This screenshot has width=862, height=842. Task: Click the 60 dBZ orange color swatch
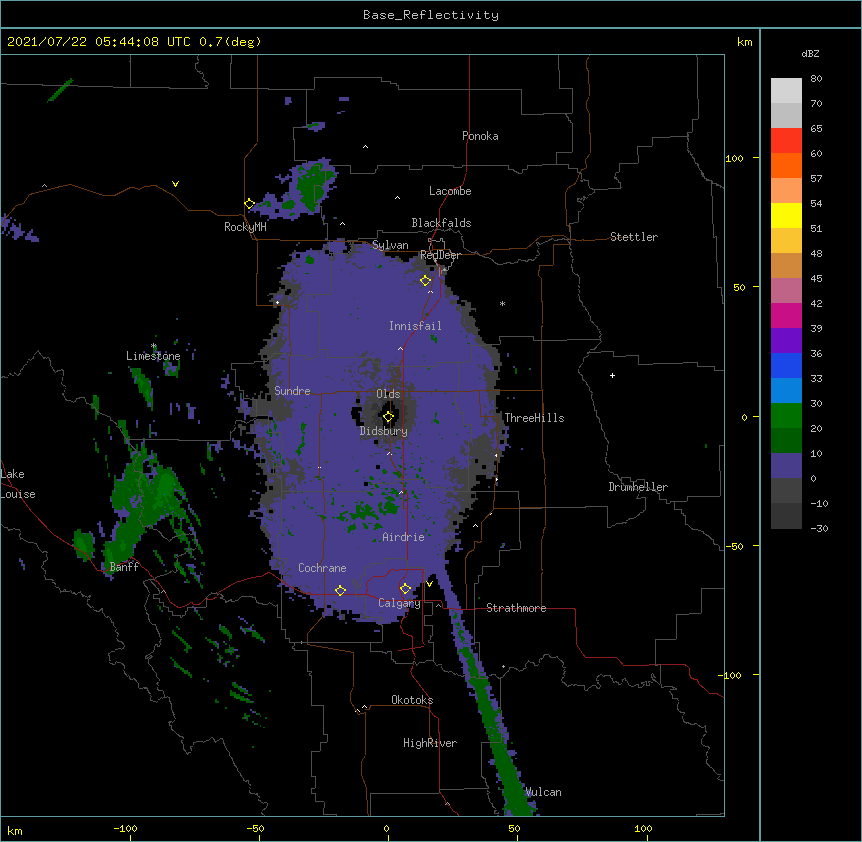[786, 165]
